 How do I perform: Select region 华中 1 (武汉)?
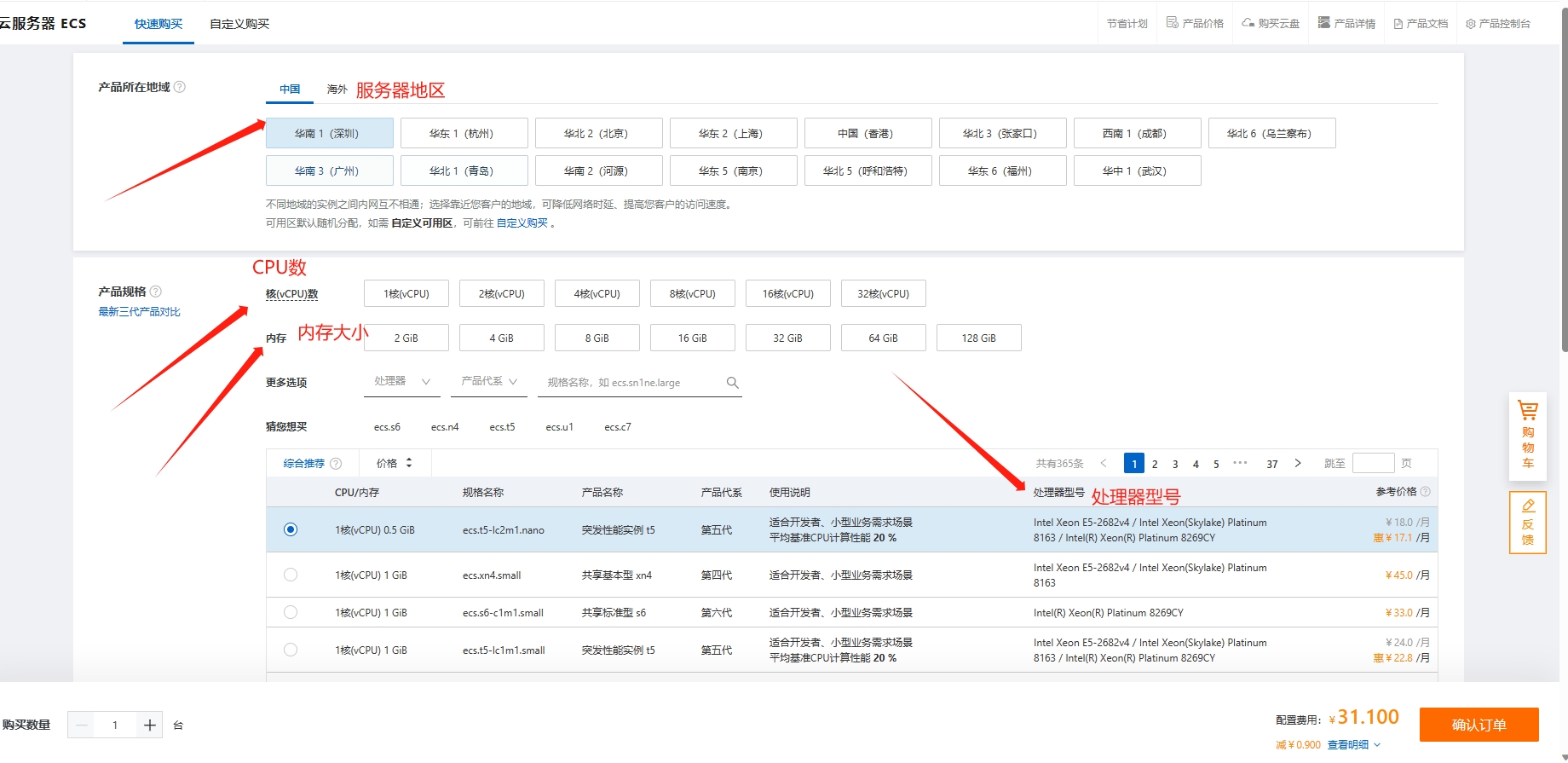(x=1138, y=171)
